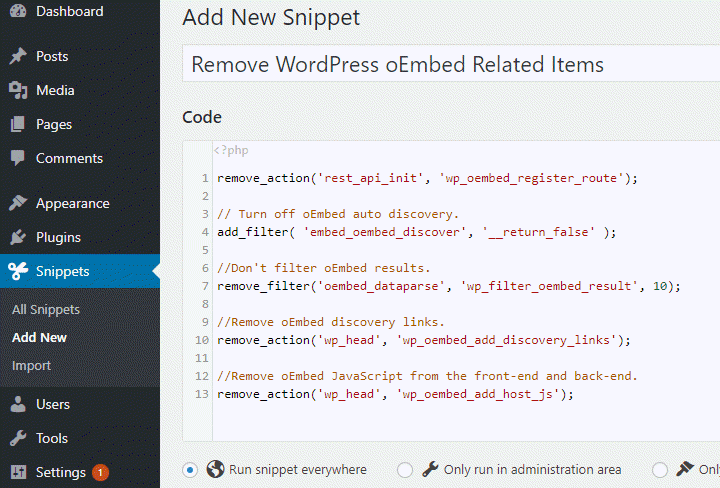This screenshot has width=720, height=488.
Task: Click the Code section heading
Action: click(202, 117)
